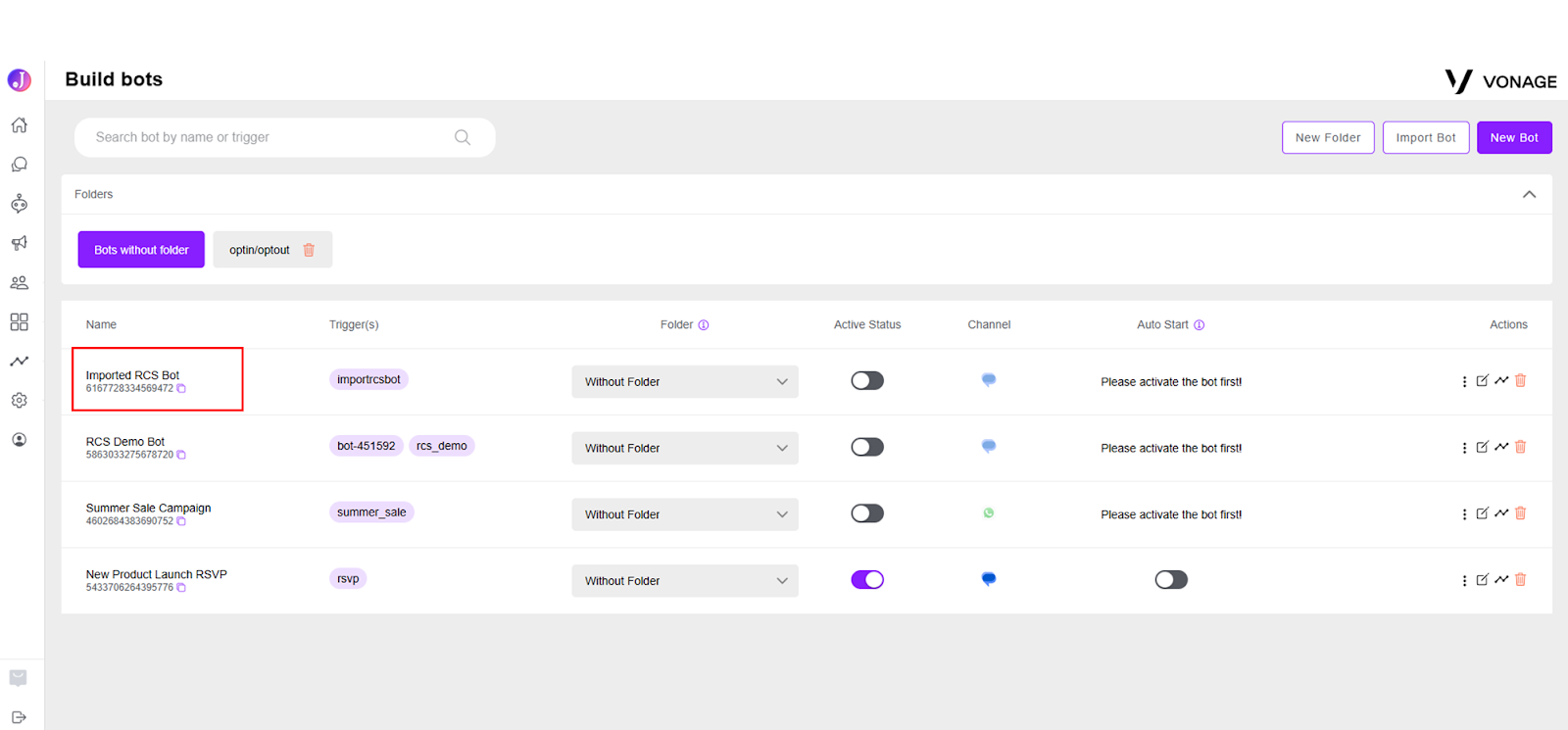Click the New Bot button
The image size is (1568, 730).
[1514, 137]
